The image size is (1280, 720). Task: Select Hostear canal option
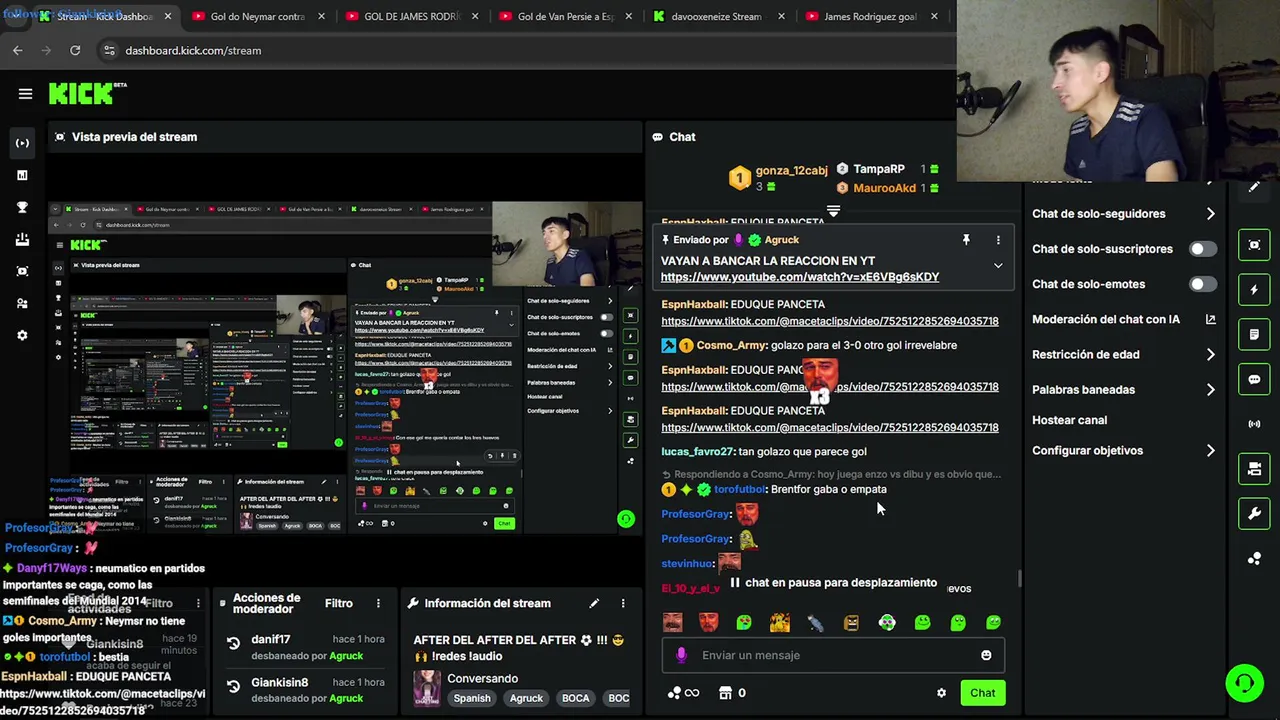pos(1069,420)
